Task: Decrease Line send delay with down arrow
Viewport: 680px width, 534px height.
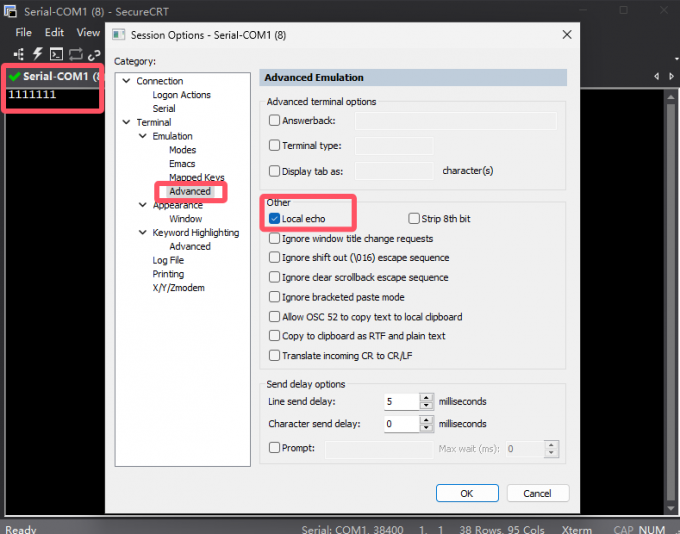Action: (426, 406)
